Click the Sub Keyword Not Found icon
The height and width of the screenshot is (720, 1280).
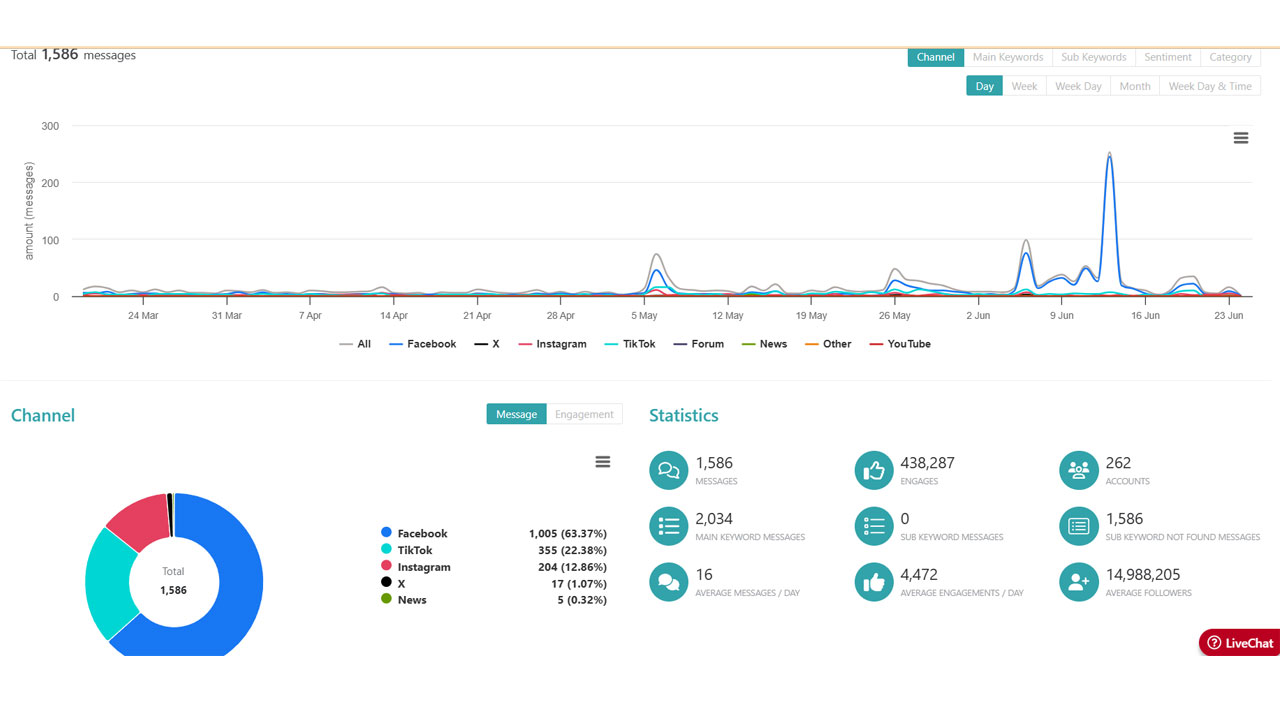click(1079, 527)
